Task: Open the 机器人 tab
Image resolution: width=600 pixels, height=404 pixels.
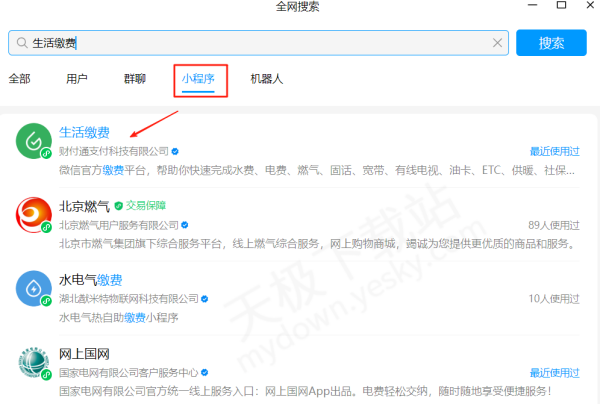Action: [267, 79]
